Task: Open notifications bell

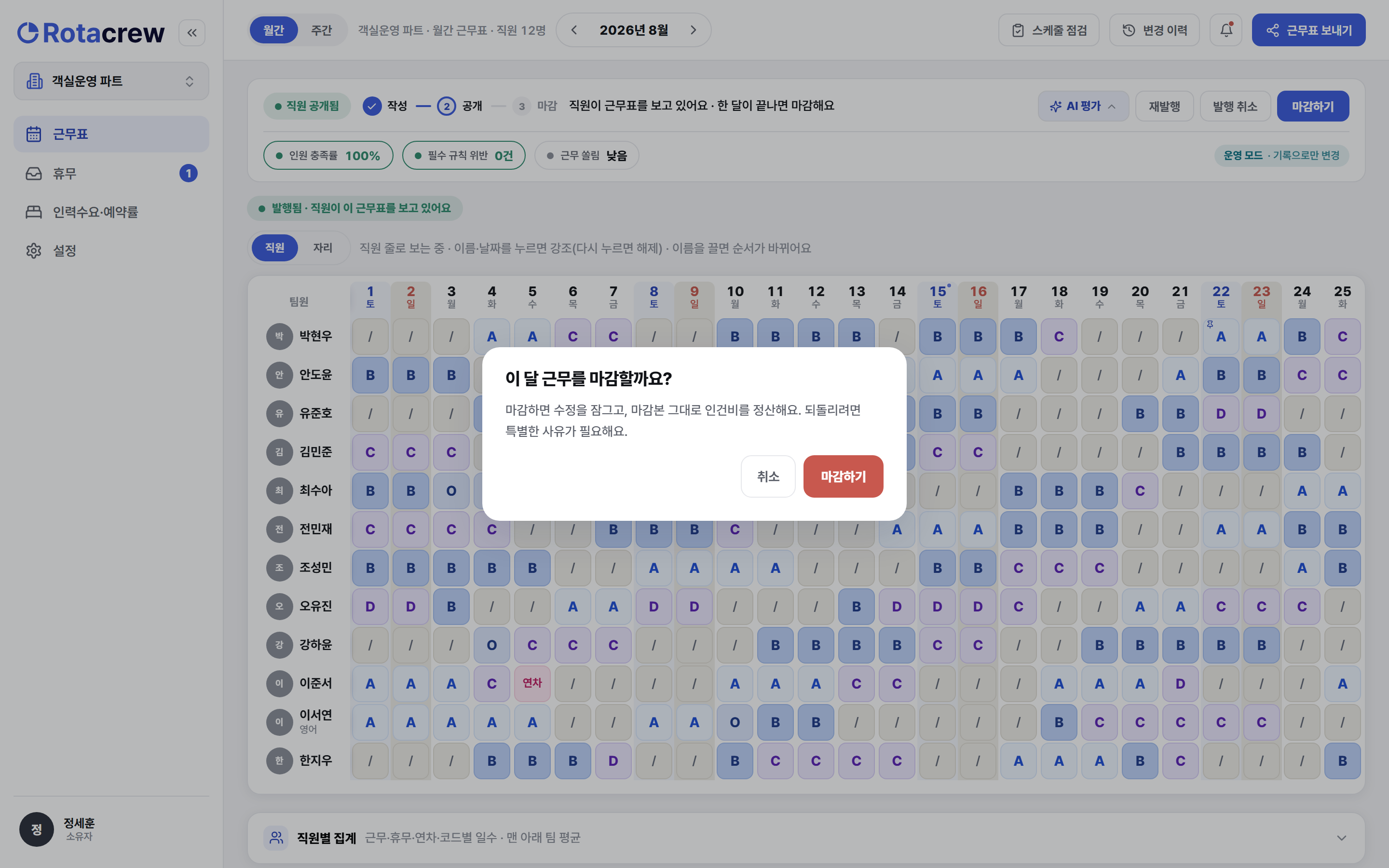Action: pos(1226,30)
